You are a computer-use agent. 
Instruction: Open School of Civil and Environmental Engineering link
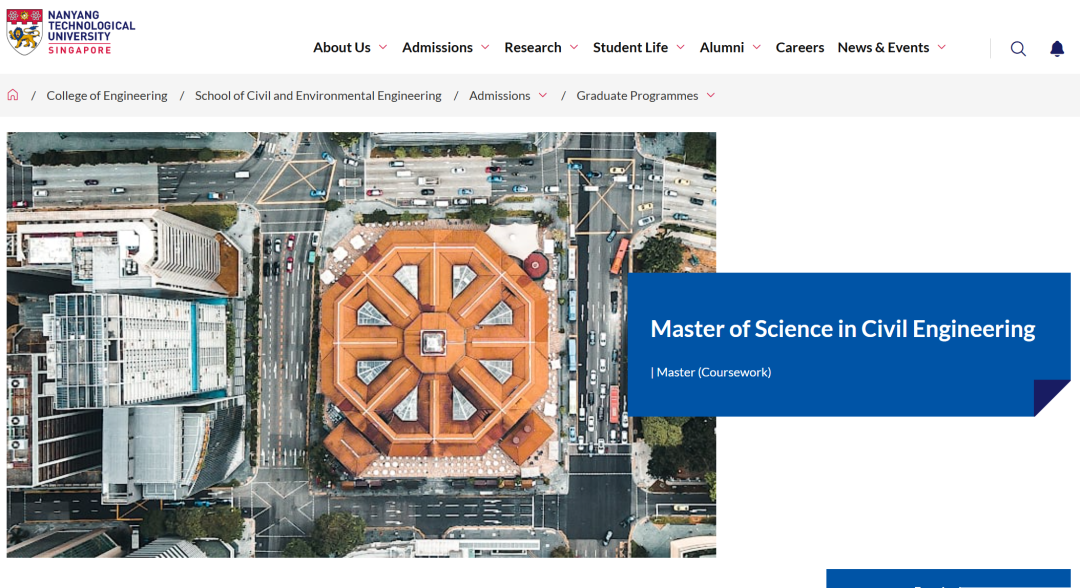318,96
